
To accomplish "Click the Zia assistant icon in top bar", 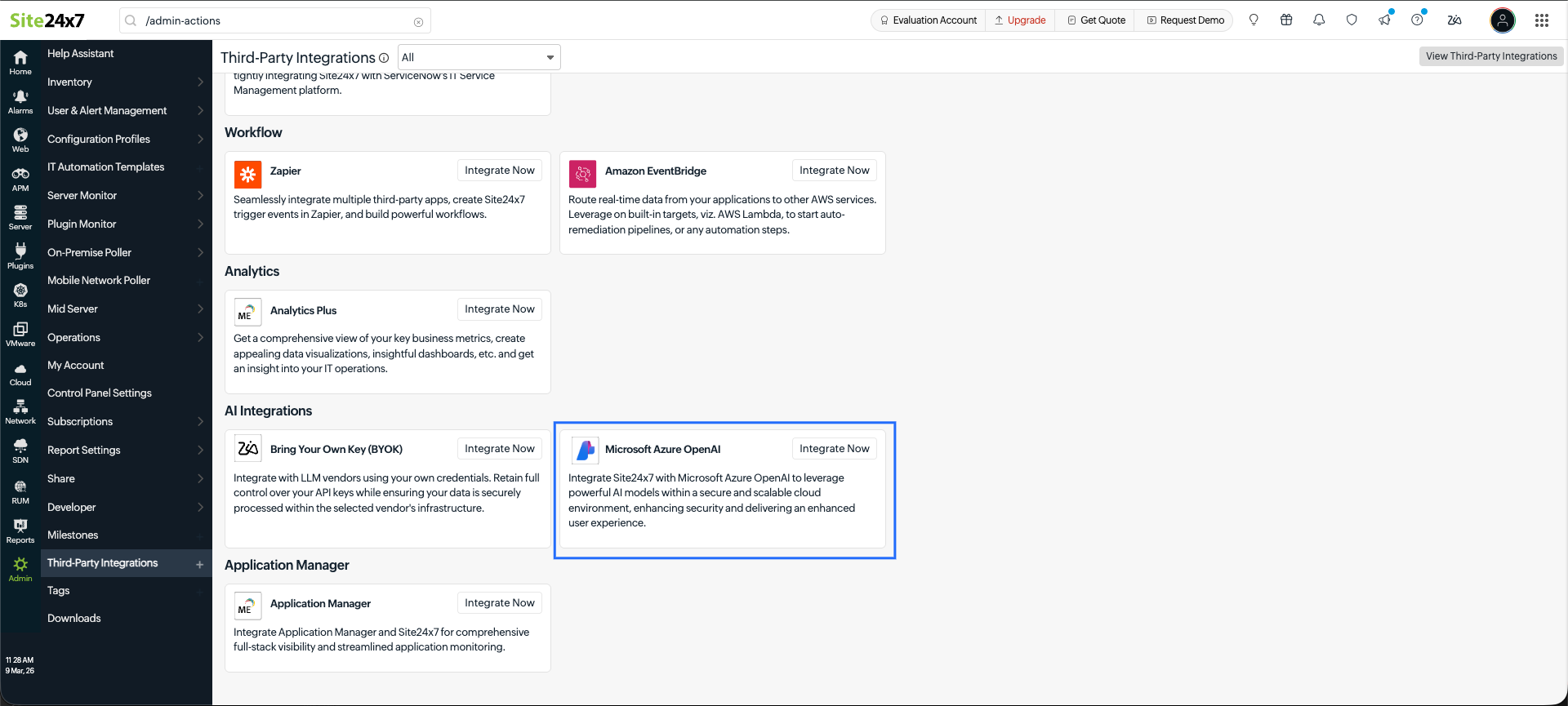I will 1454,20.
